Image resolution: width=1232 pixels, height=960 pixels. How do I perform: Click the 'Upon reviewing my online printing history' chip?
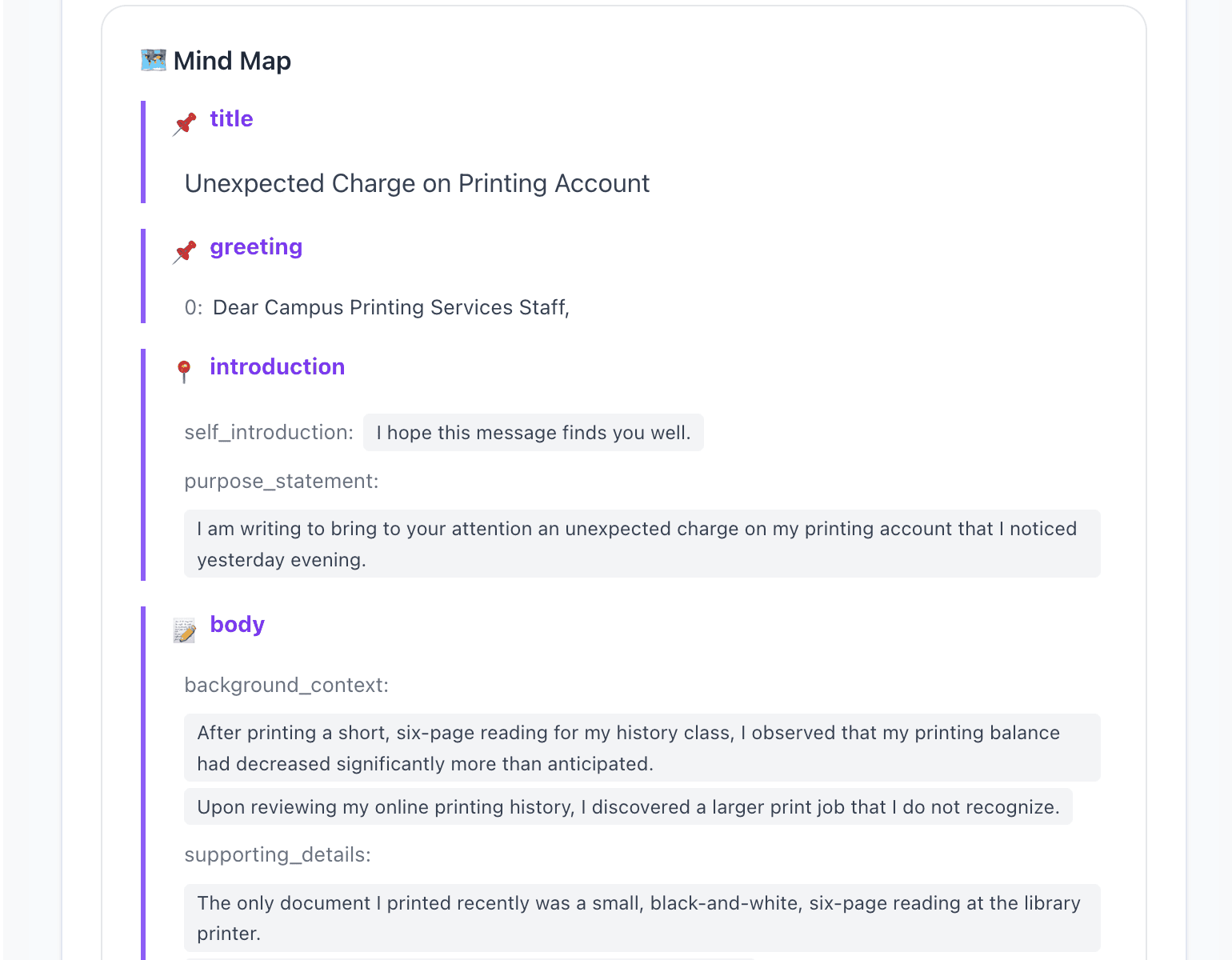pos(628,807)
